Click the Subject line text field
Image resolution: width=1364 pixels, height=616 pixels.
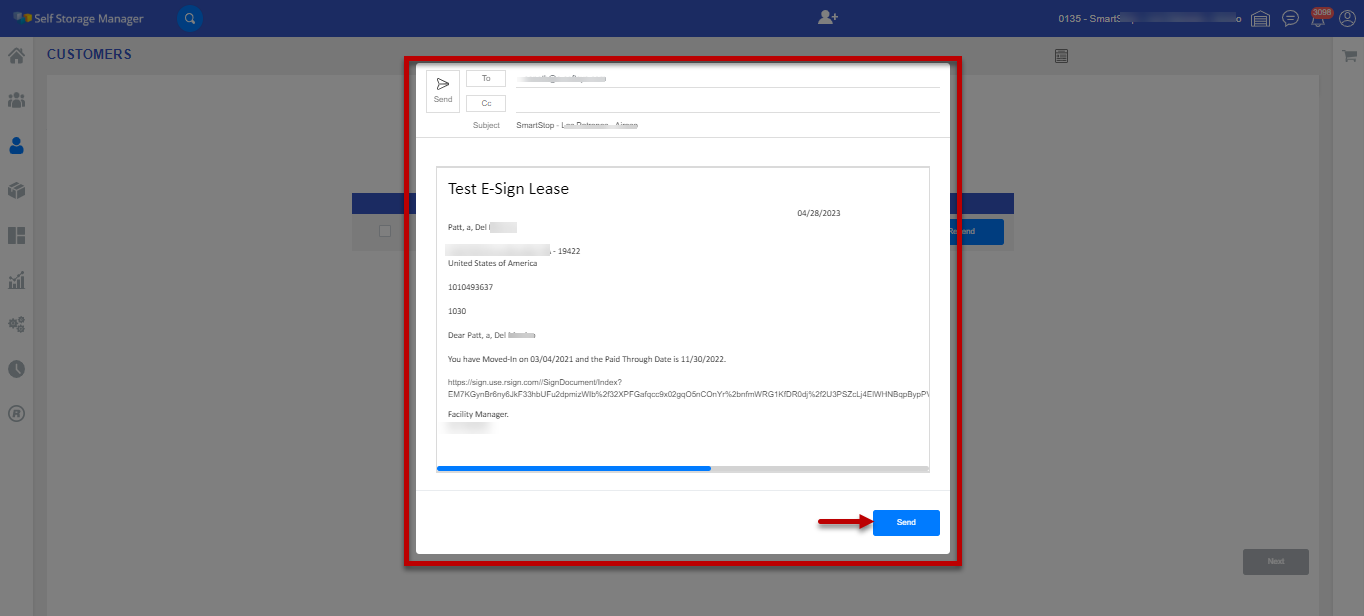(x=727, y=126)
